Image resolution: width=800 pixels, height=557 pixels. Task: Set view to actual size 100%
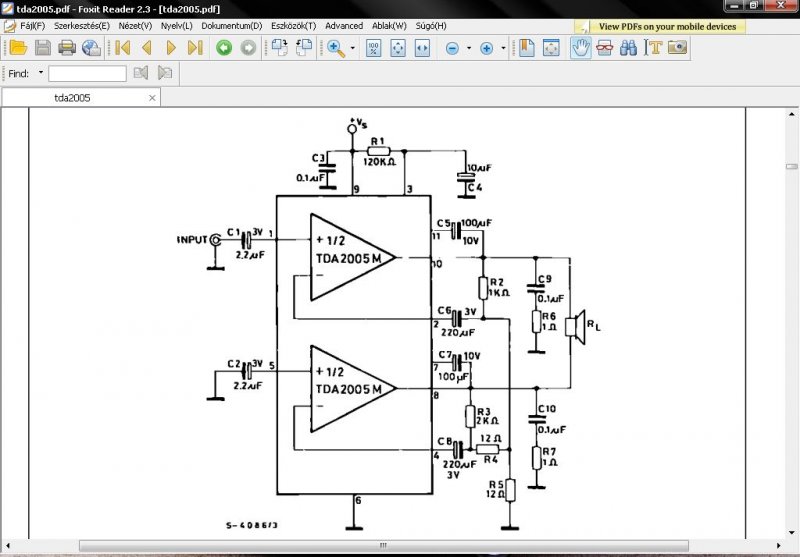pyautogui.click(x=373, y=48)
